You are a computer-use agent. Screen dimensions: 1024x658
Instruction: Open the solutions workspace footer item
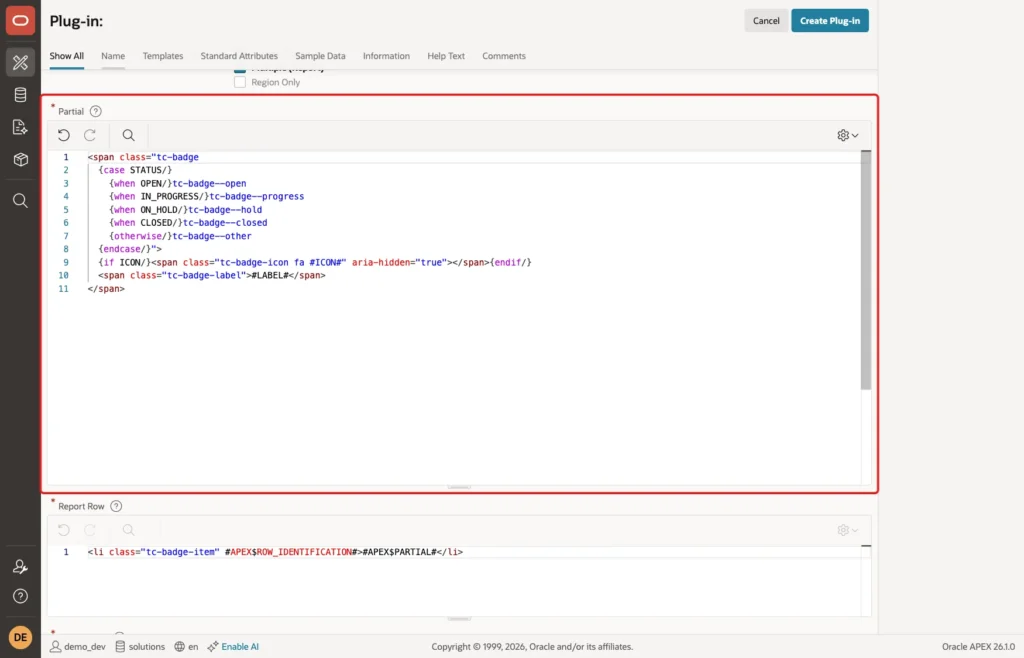(140, 646)
